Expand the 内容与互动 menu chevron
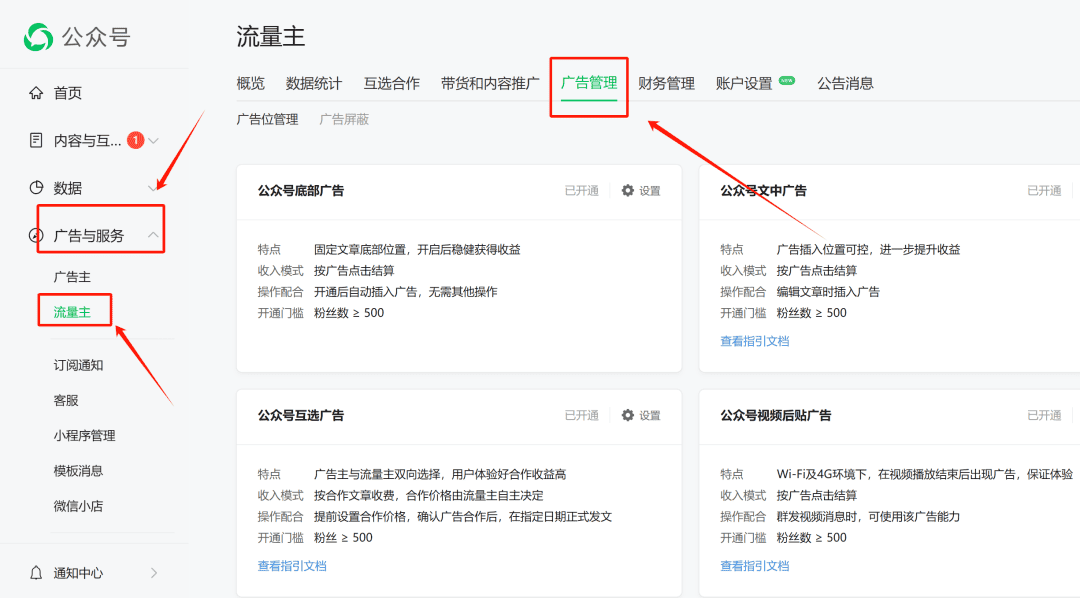 coord(154,141)
